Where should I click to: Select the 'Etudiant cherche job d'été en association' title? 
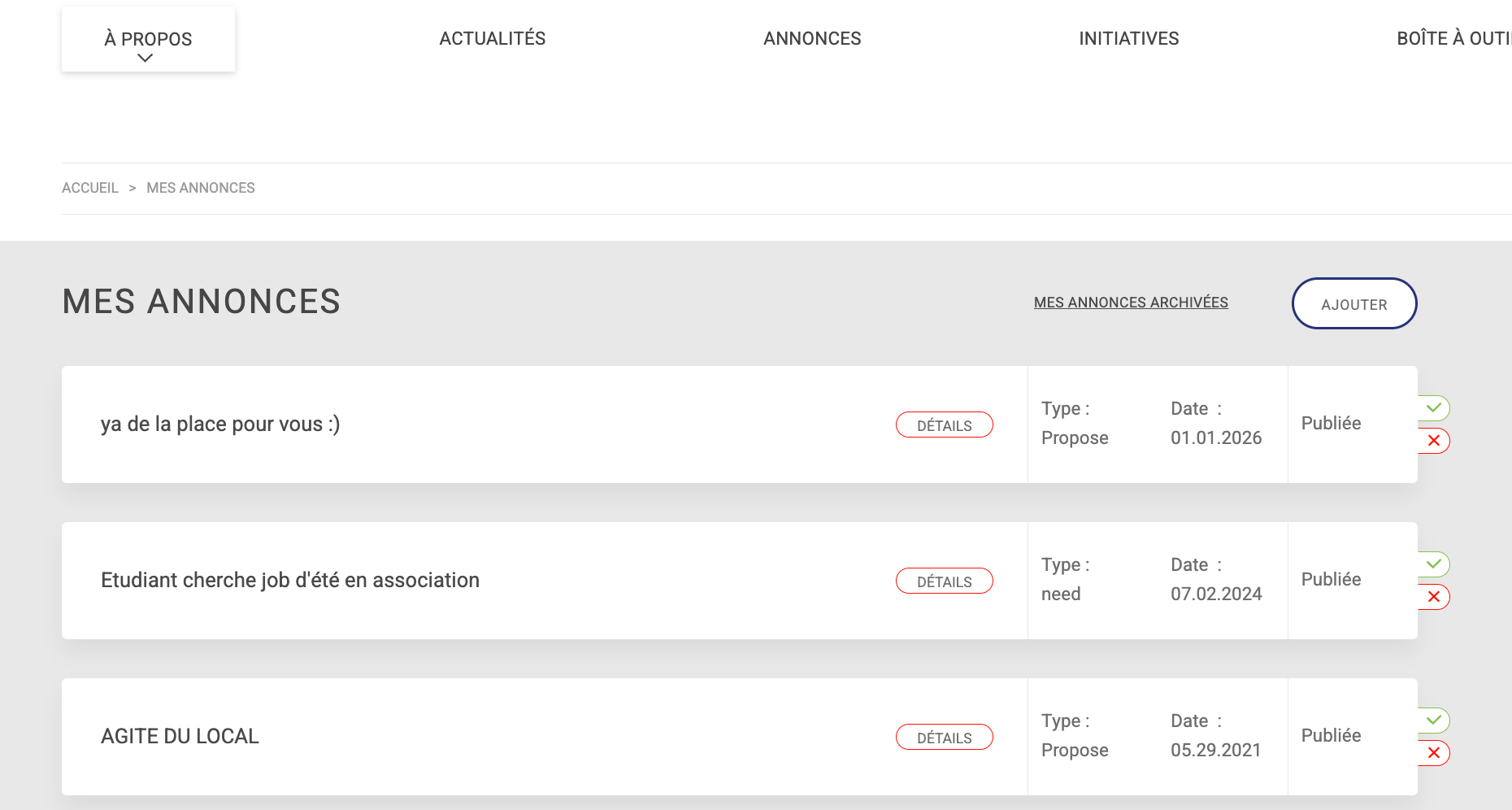click(x=290, y=580)
